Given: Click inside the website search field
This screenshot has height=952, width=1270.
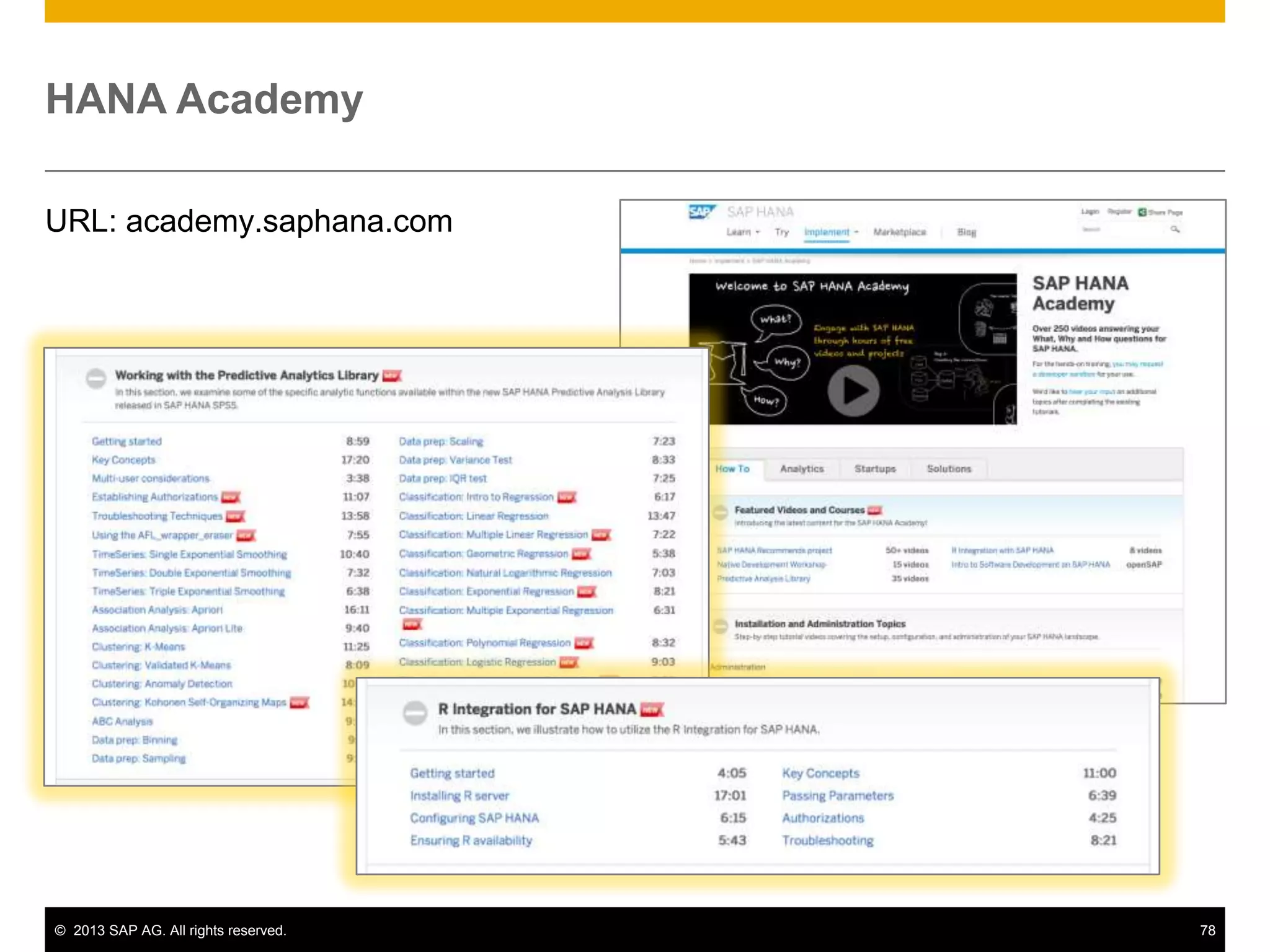Looking at the screenshot, I should 1124,229.
